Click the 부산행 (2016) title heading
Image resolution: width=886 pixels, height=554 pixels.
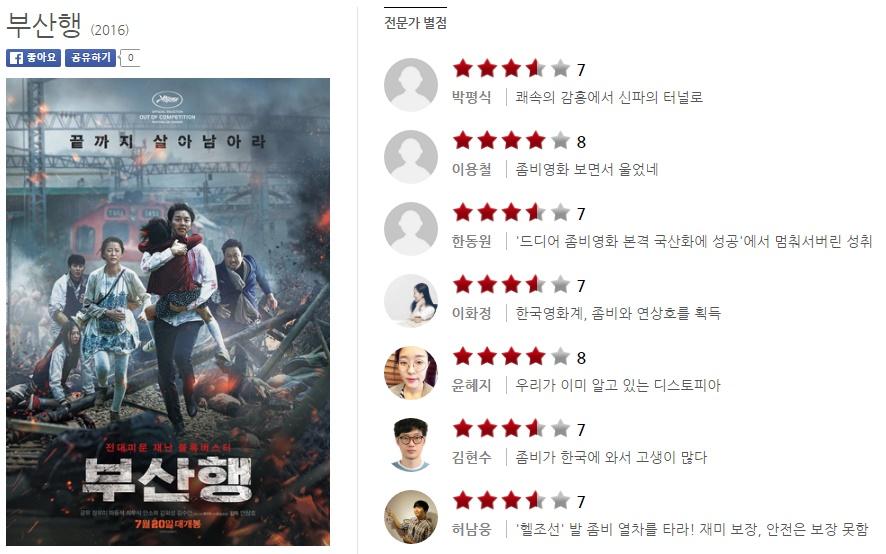[x=68, y=26]
